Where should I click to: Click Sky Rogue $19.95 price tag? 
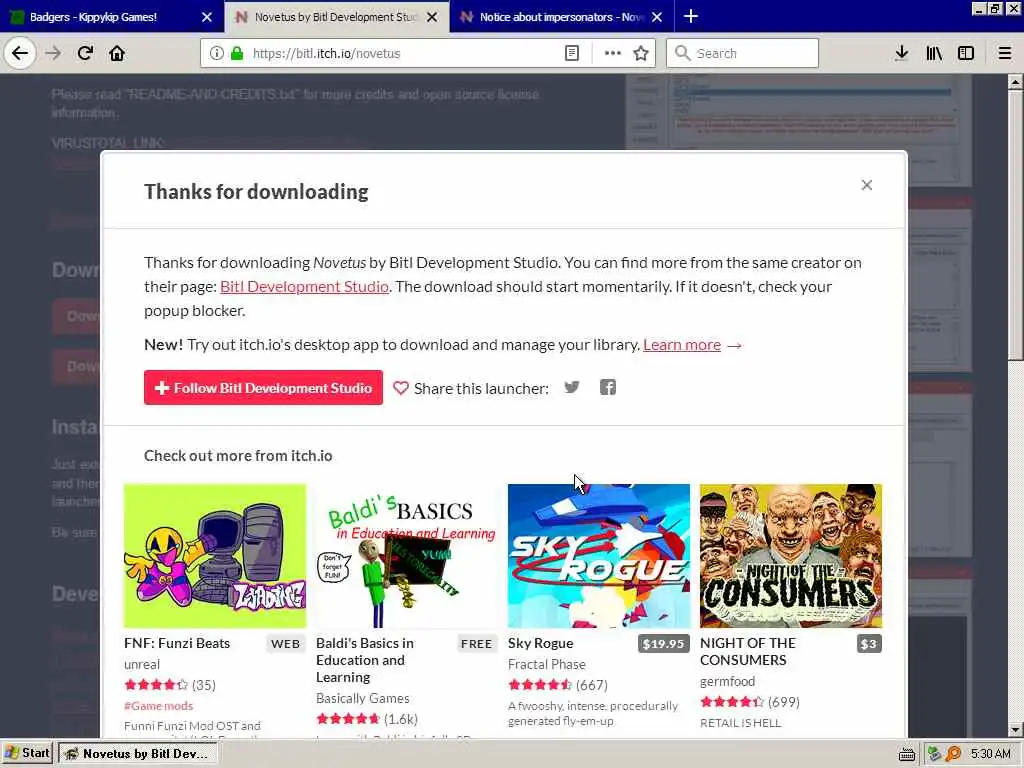pyautogui.click(x=664, y=644)
